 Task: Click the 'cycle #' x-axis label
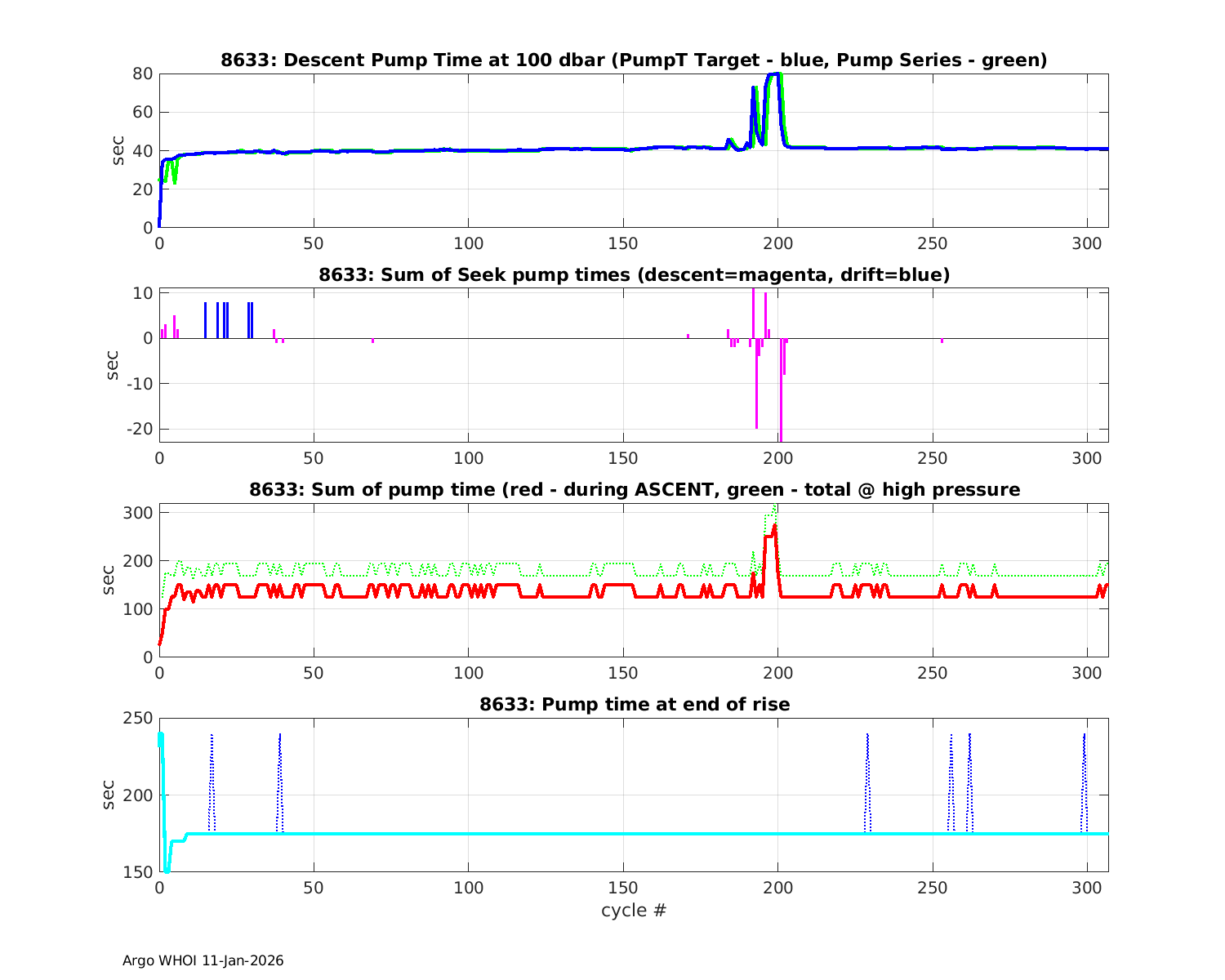(634, 910)
